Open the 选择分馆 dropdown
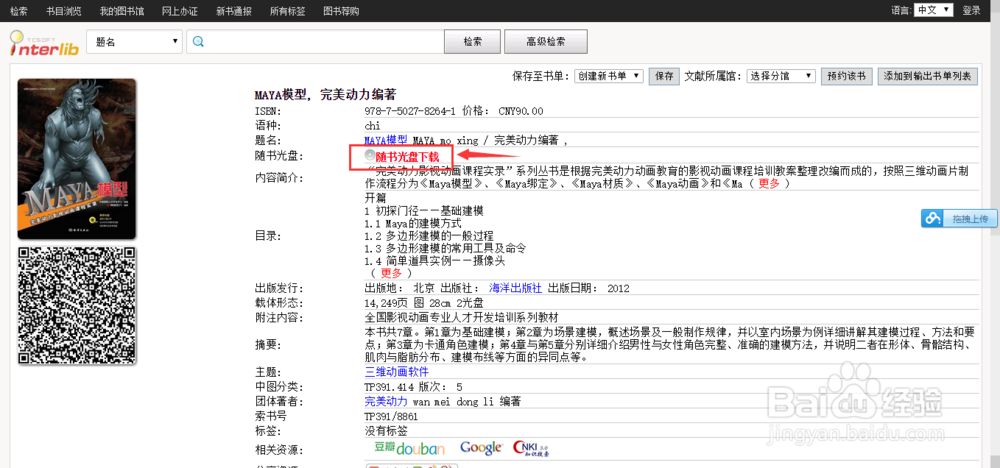The width and height of the screenshot is (1000, 468). 781,76
